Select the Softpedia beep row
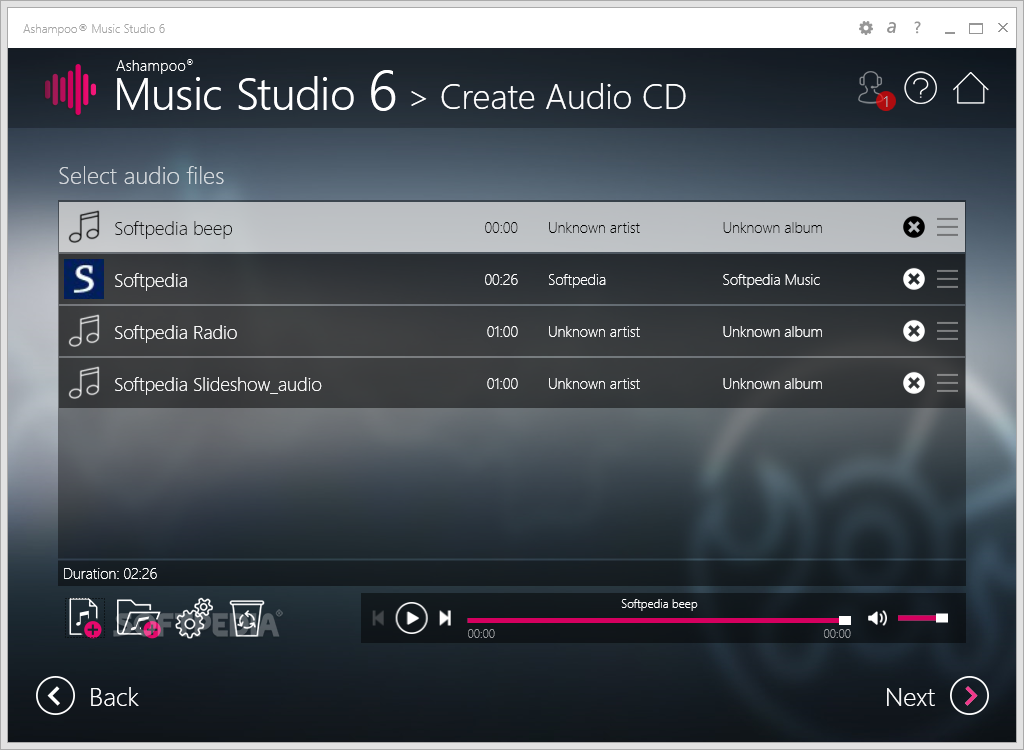Image resolution: width=1024 pixels, height=750 pixels. click(x=512, y=227)
